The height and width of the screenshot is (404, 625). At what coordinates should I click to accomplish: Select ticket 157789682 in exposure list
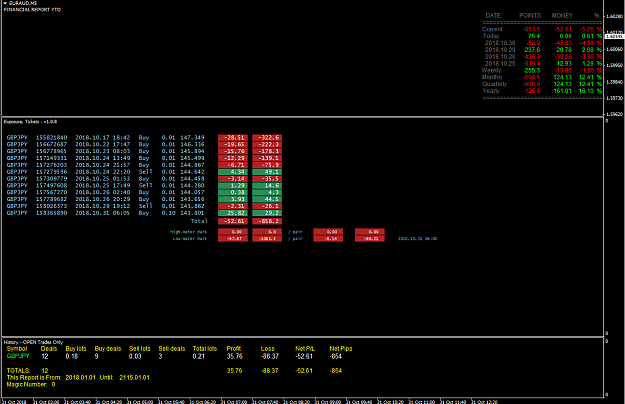tap(51, 199)
